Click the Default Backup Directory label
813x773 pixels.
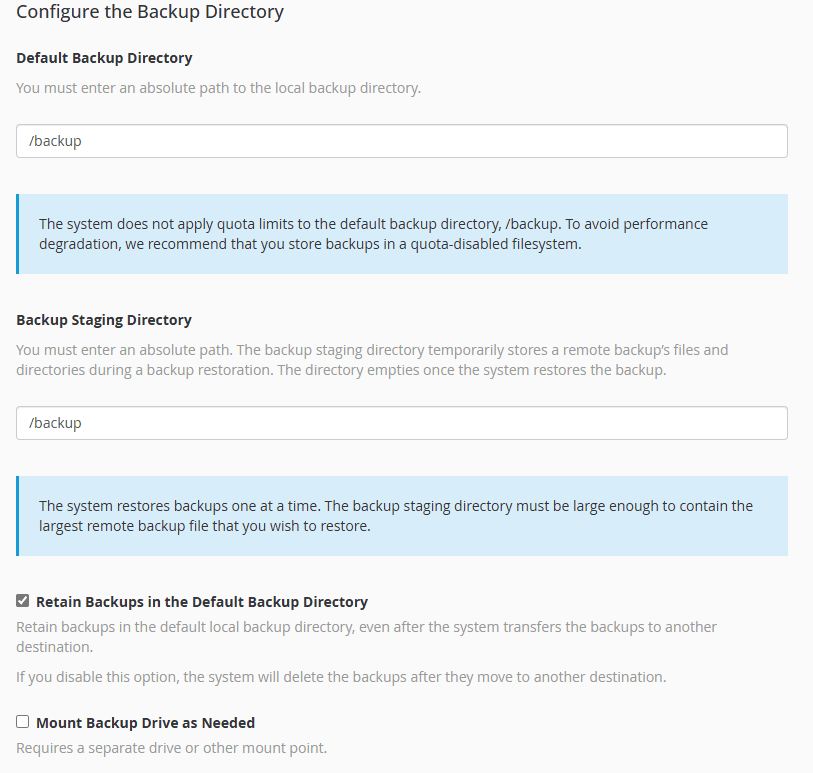click(104, 58)
